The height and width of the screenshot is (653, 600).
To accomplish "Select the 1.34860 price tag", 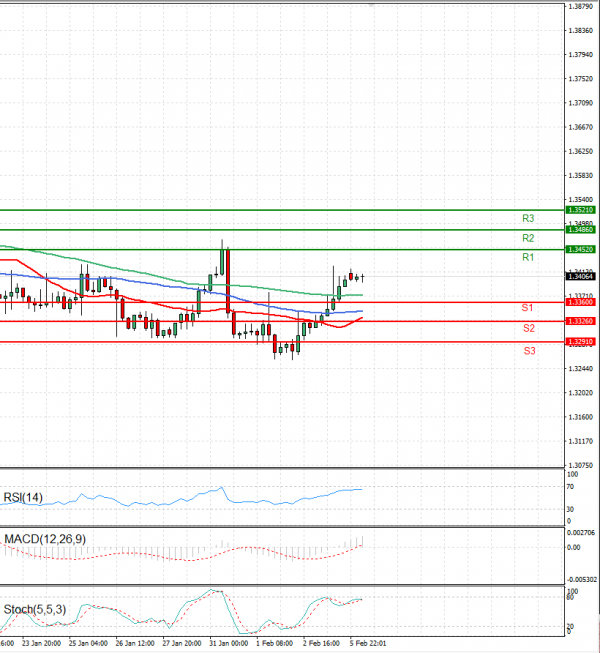I will [x=581, y=229].
